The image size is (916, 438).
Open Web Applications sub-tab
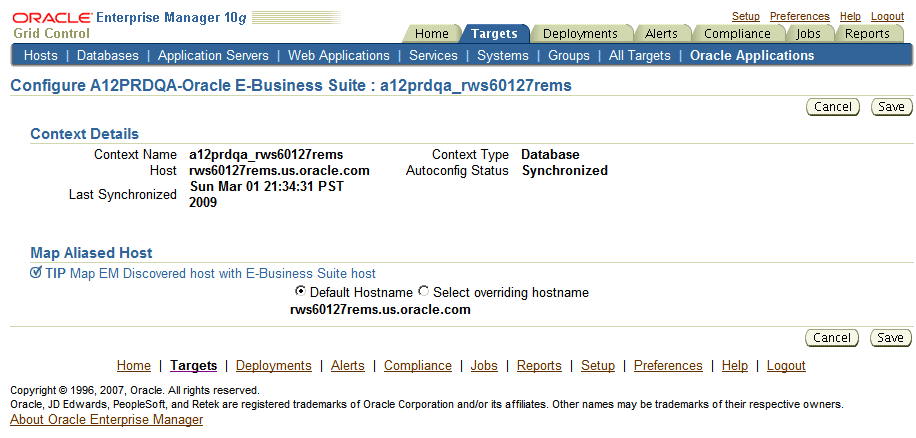pyautogui.click(x=339, y=55)
